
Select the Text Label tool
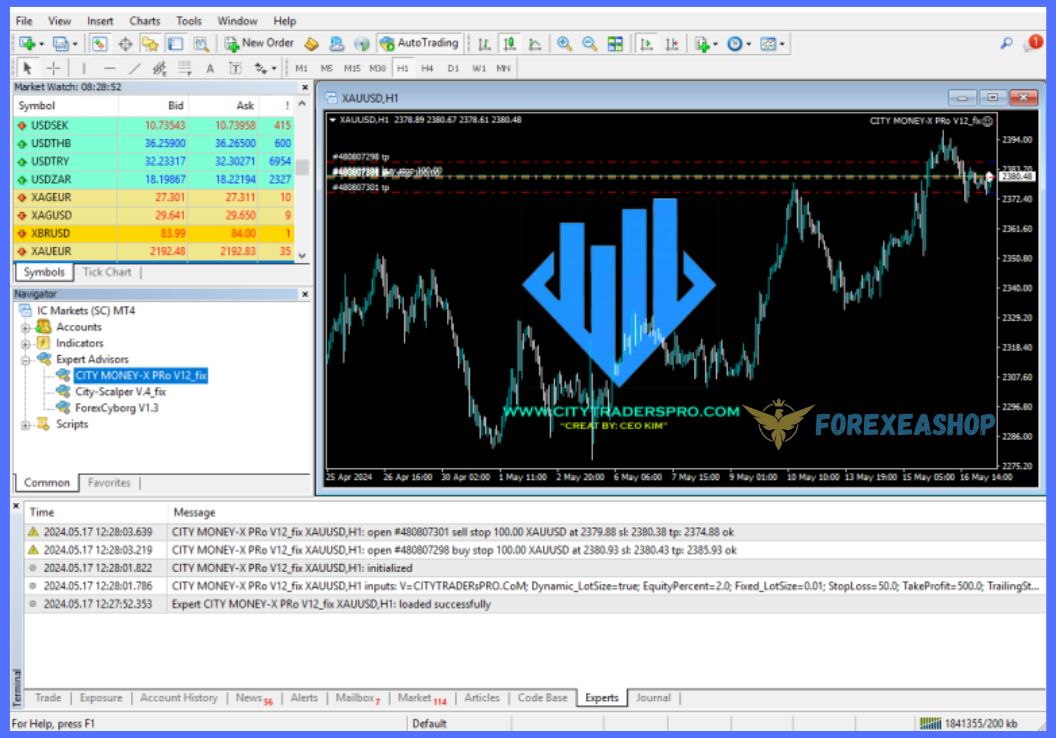click(x=235, y=68)
